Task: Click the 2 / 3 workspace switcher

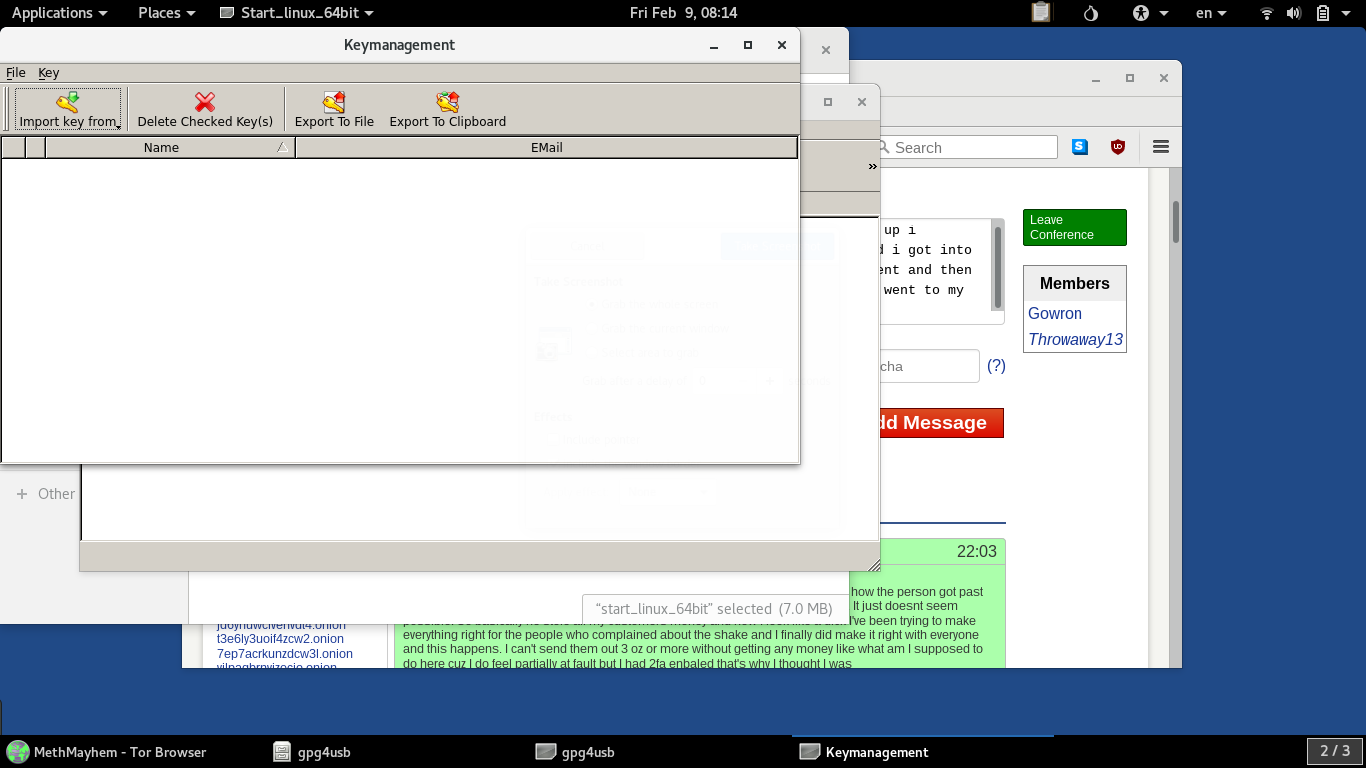Action: (1335, 750)
